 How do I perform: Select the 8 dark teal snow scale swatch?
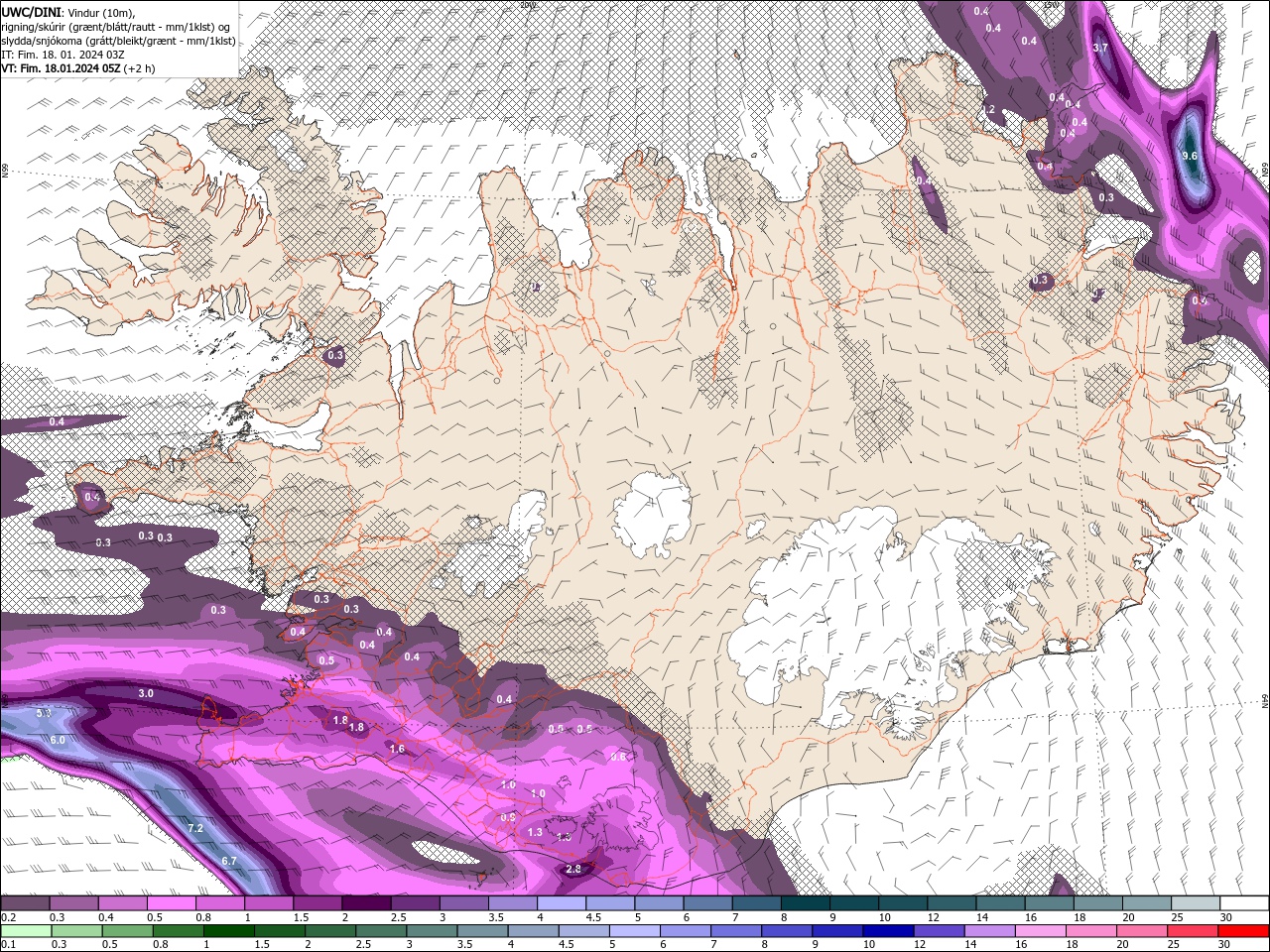[x=806, y=903]
